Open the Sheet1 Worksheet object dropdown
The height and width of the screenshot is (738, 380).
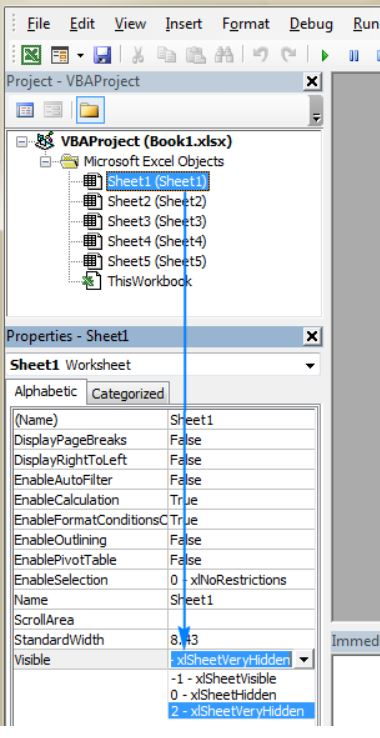pyautogui.click(x=310, y=366)
